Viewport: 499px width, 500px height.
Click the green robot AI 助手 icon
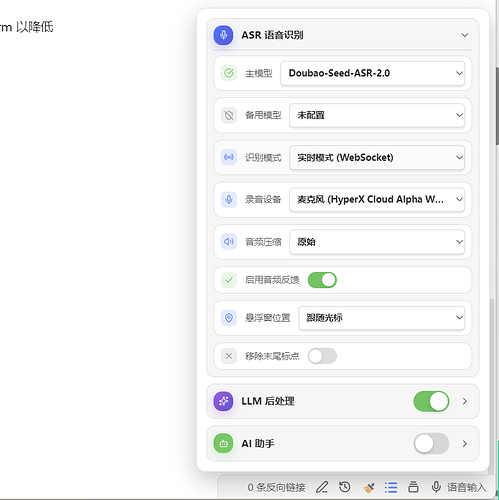[223, 443]
